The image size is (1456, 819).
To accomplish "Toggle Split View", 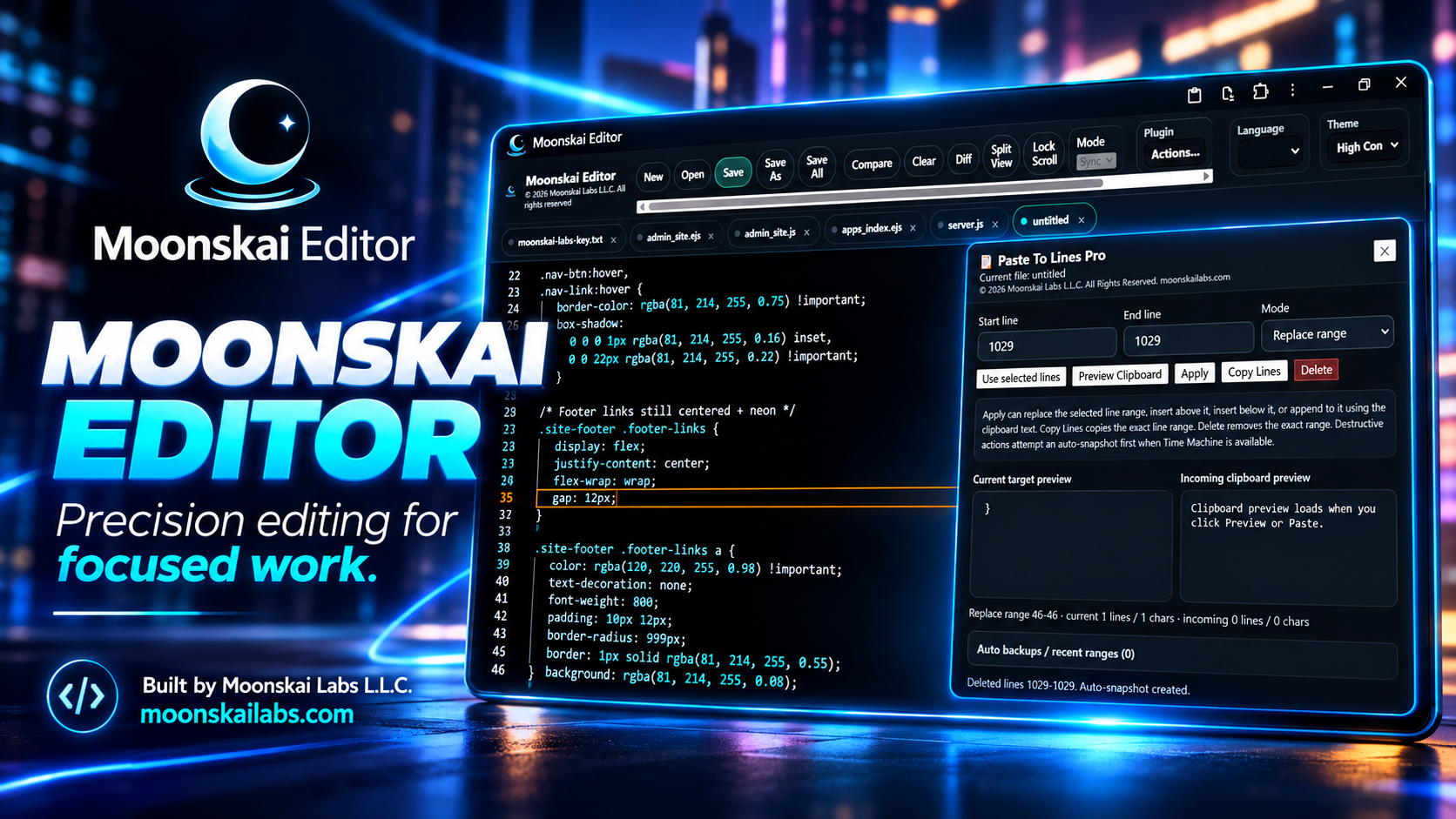I will 1001,156.
